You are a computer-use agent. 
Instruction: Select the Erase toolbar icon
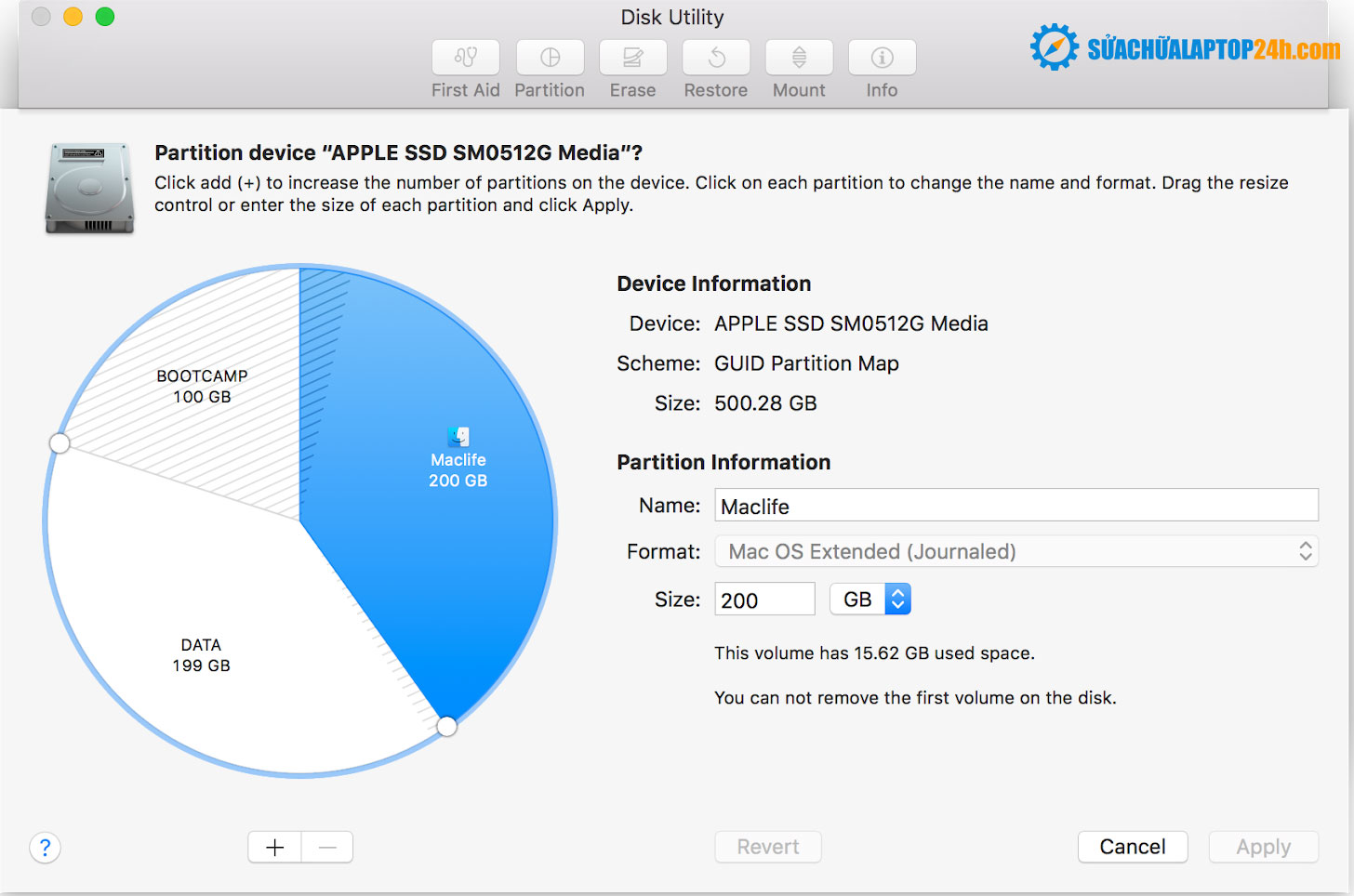(x=632, y=58)
